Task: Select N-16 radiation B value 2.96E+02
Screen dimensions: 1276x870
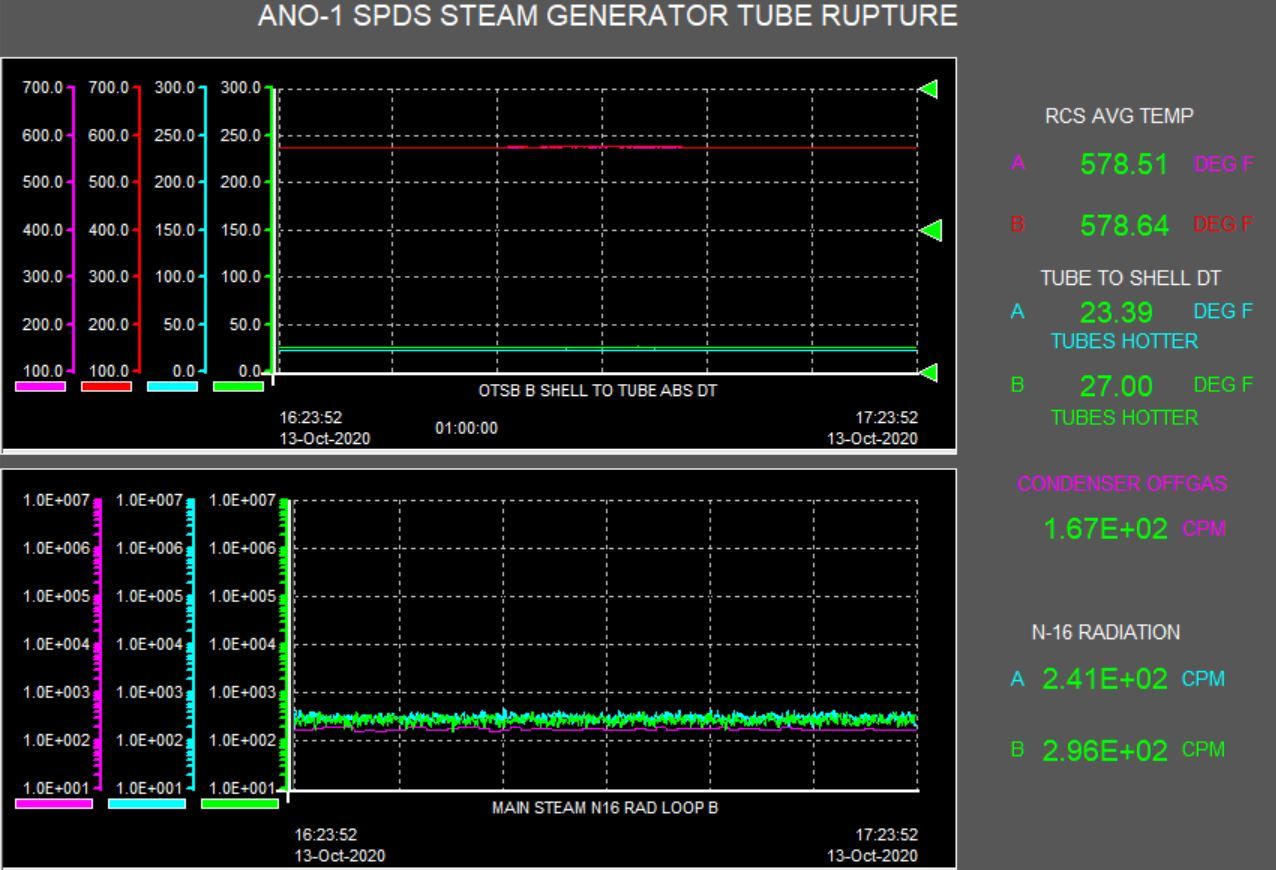Action: coord(1105,751)
